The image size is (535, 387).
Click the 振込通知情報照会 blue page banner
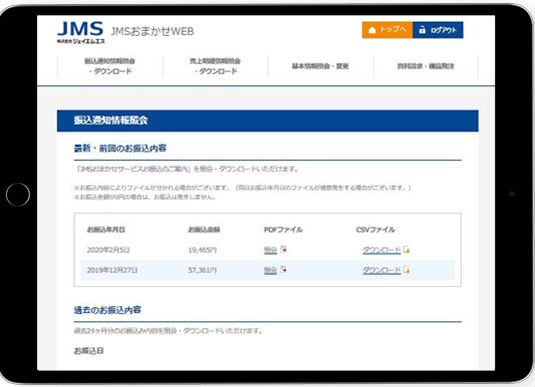tap(268, 121)
